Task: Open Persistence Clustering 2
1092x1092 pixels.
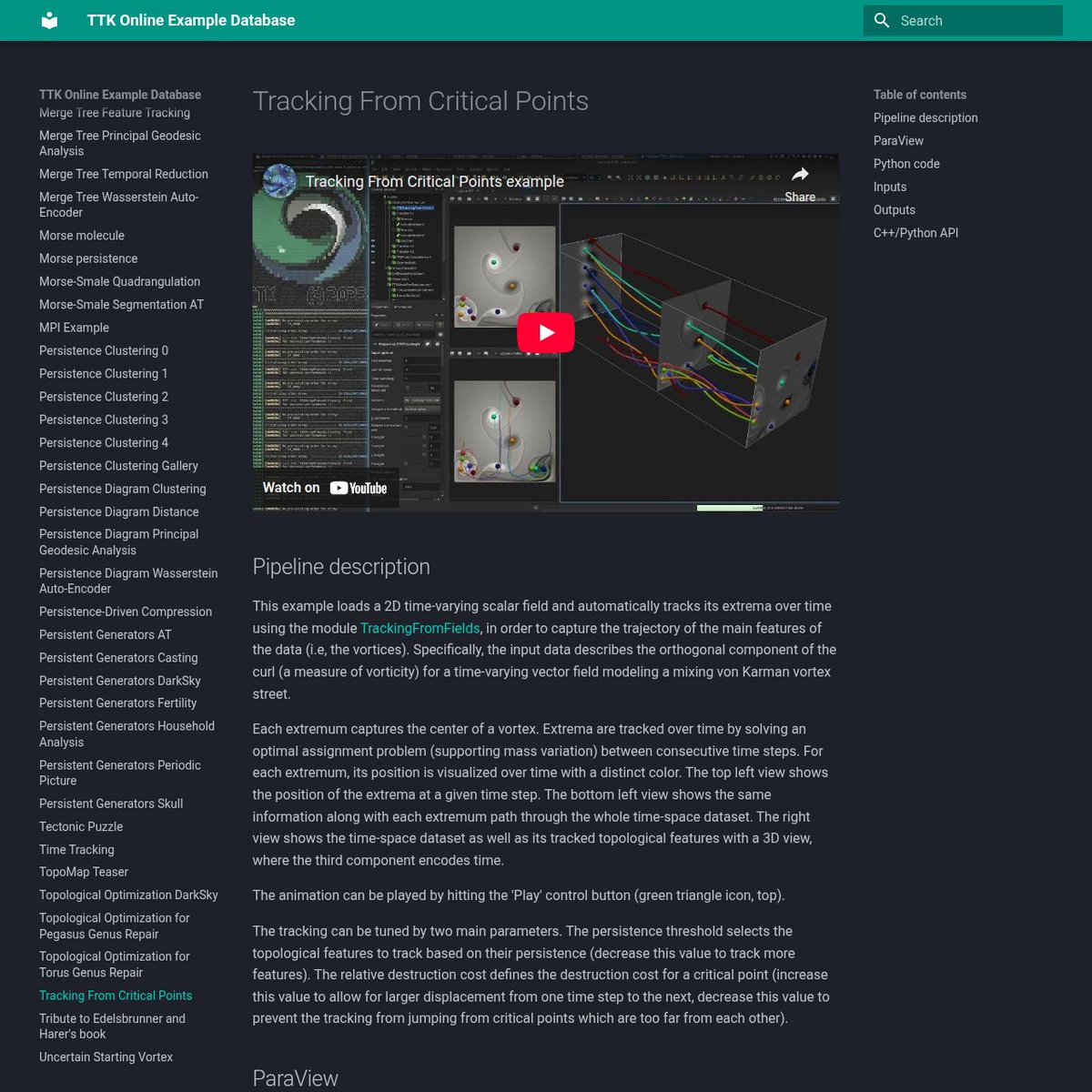Action: [x=104, y=397]
